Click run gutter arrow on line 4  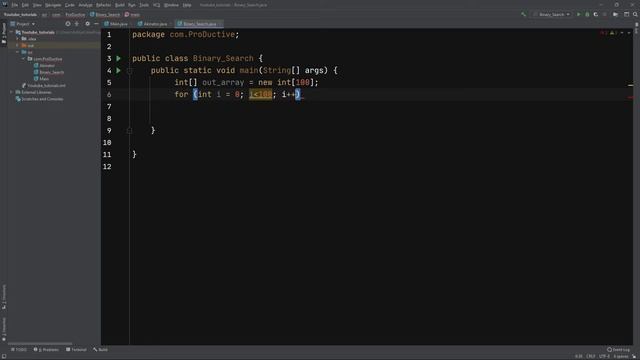pos(119,70)
